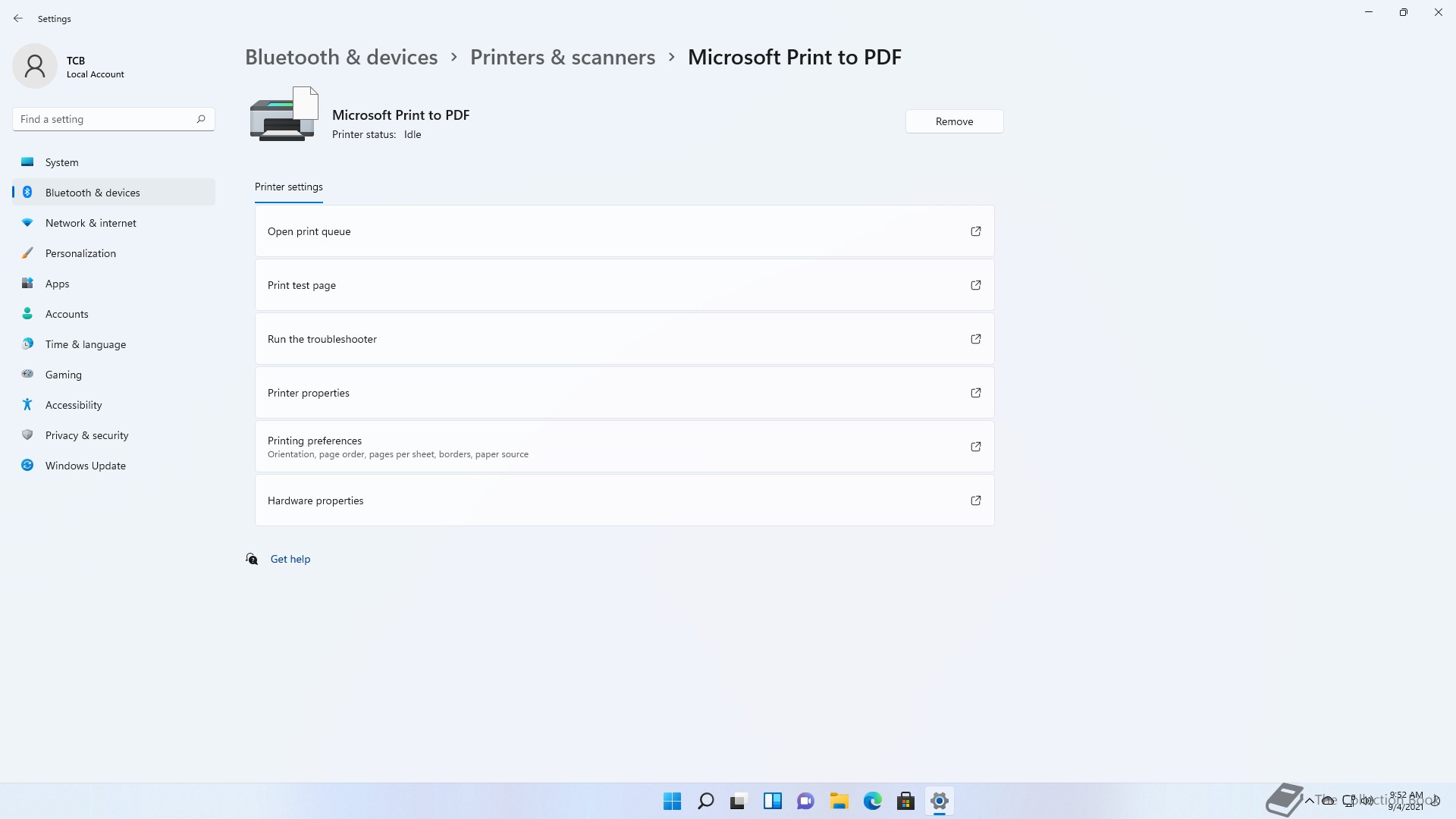1456x819 pixels.
Task: Open Printing preferences
Action: (623, 447)
